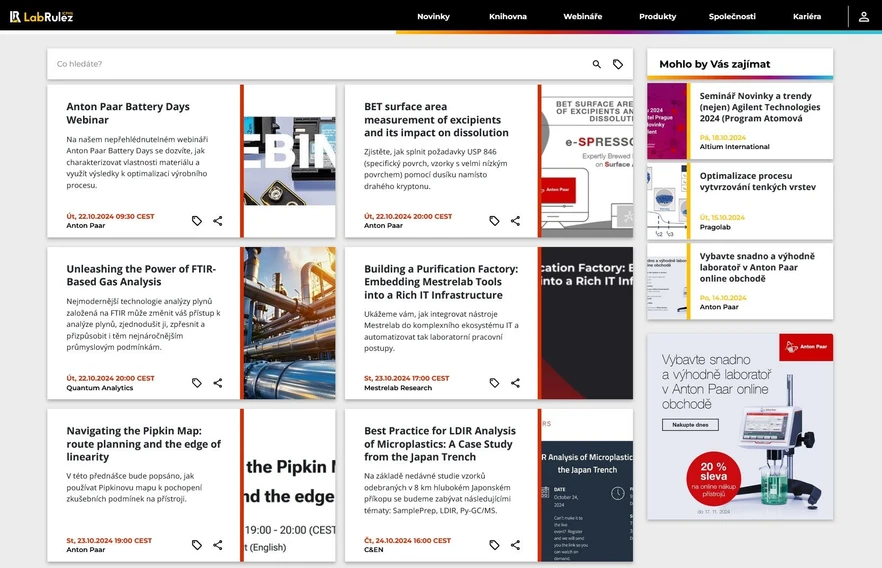Click tag icon on Pipkin Map card

click(x=196, y=545)
